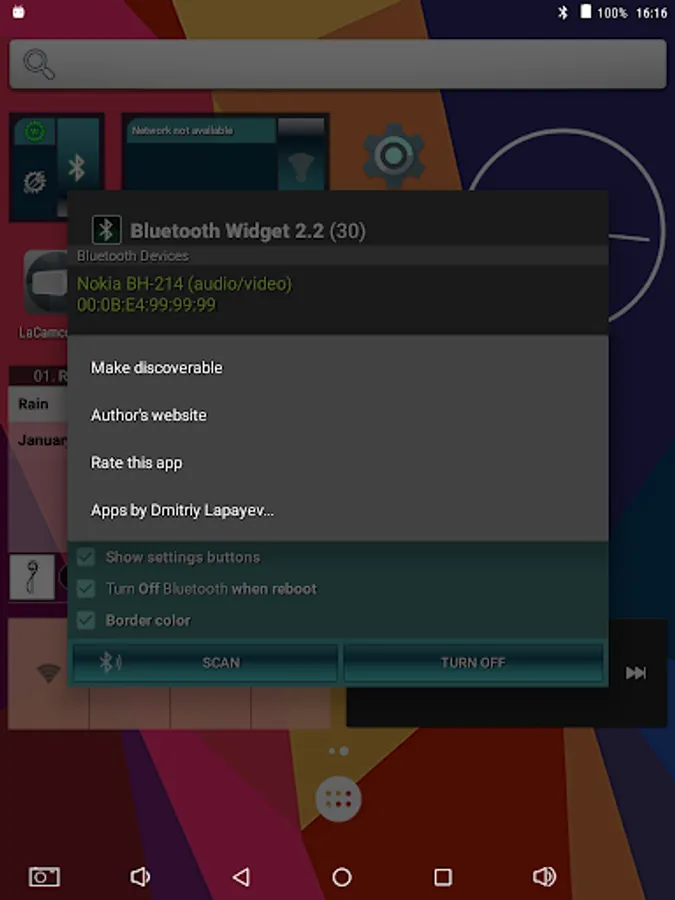Tap the search magnifier icon
The height and width of the screenshot is (900, 675).
click(x=39, y=64)
